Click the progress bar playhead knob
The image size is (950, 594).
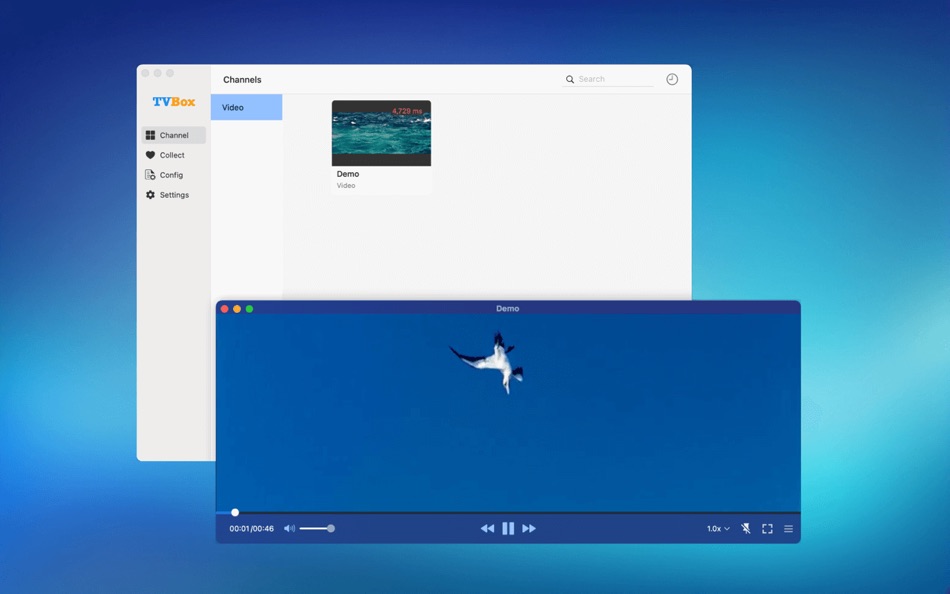tap(235, 513)
